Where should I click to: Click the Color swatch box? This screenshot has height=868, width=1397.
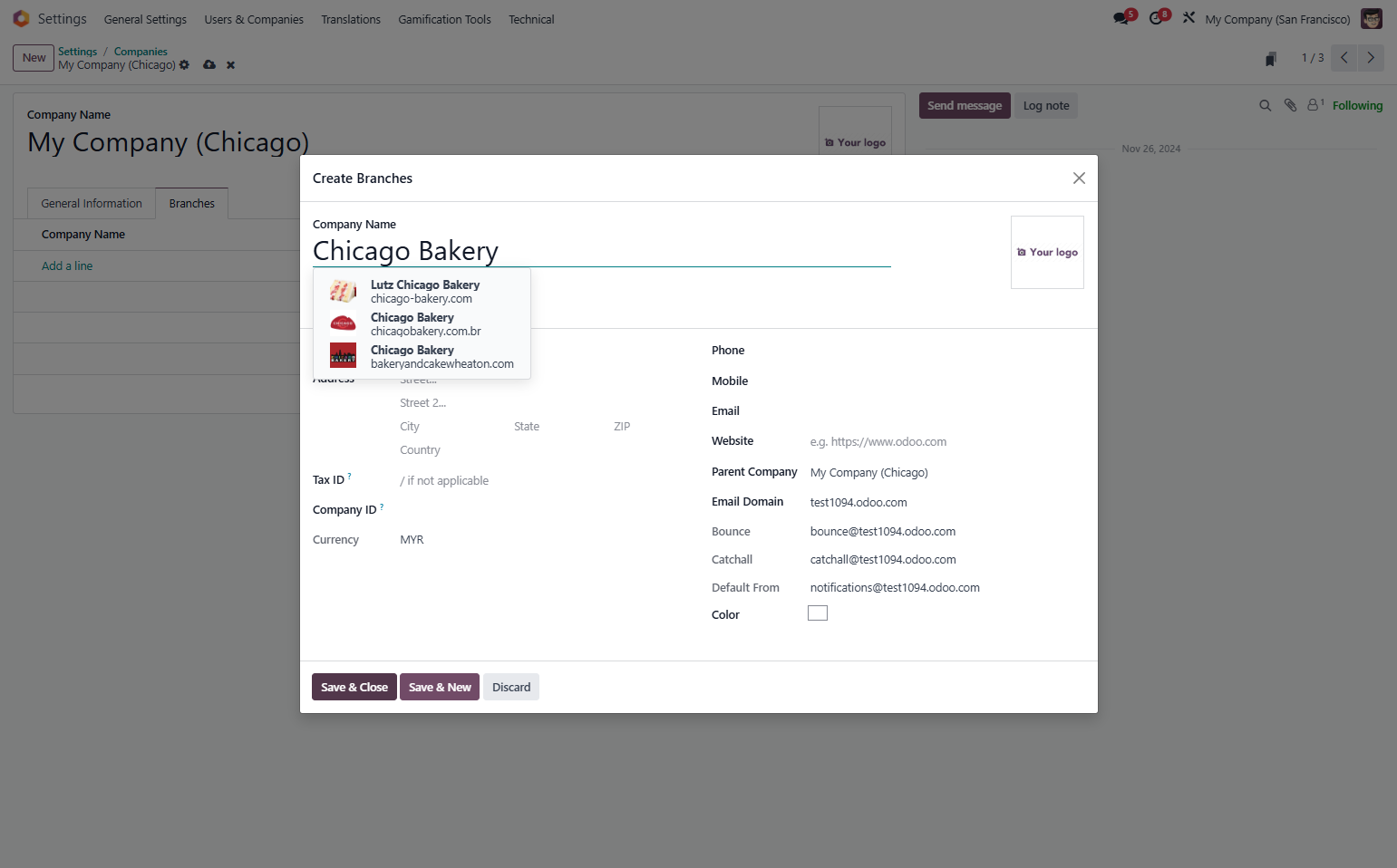(x=818, y=613)
